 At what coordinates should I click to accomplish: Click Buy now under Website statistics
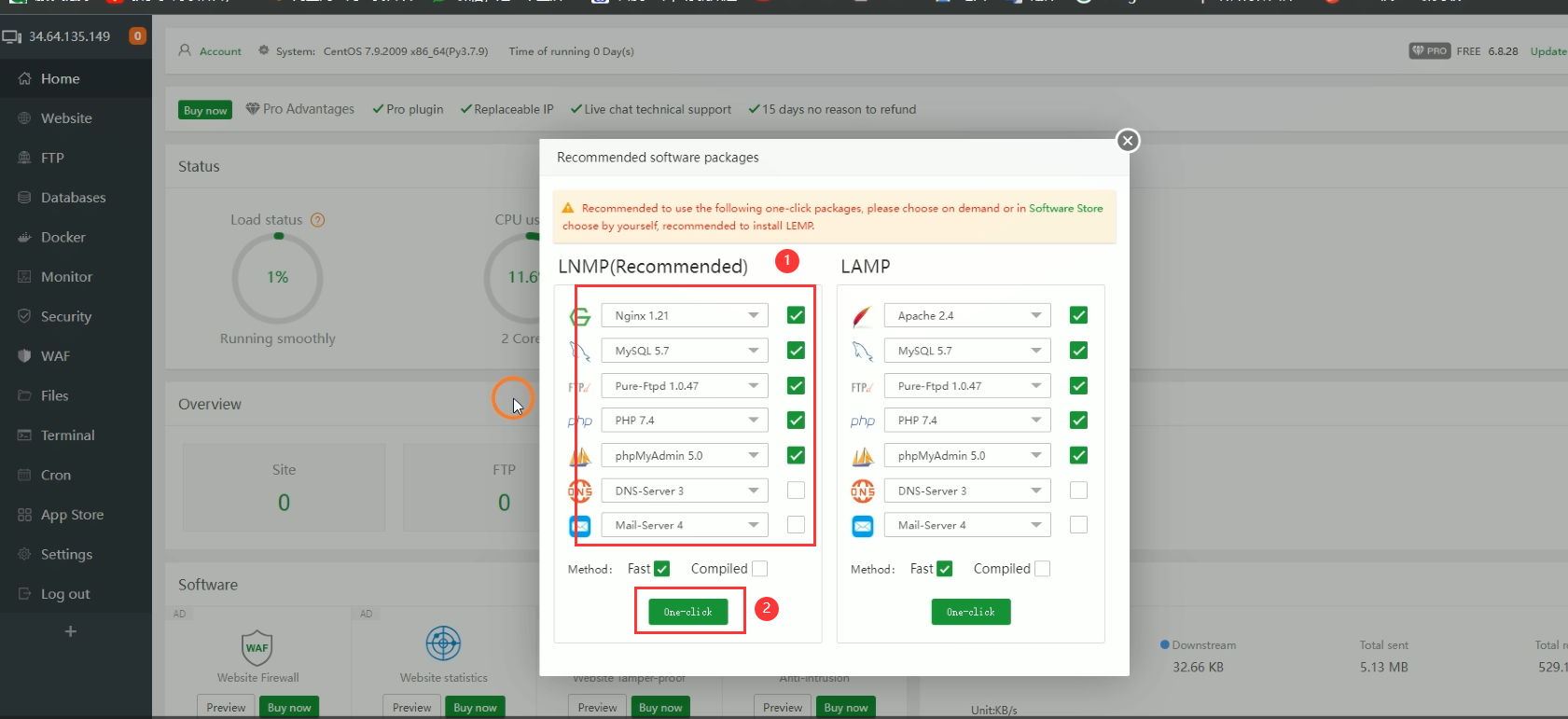(x=475, y=707)
